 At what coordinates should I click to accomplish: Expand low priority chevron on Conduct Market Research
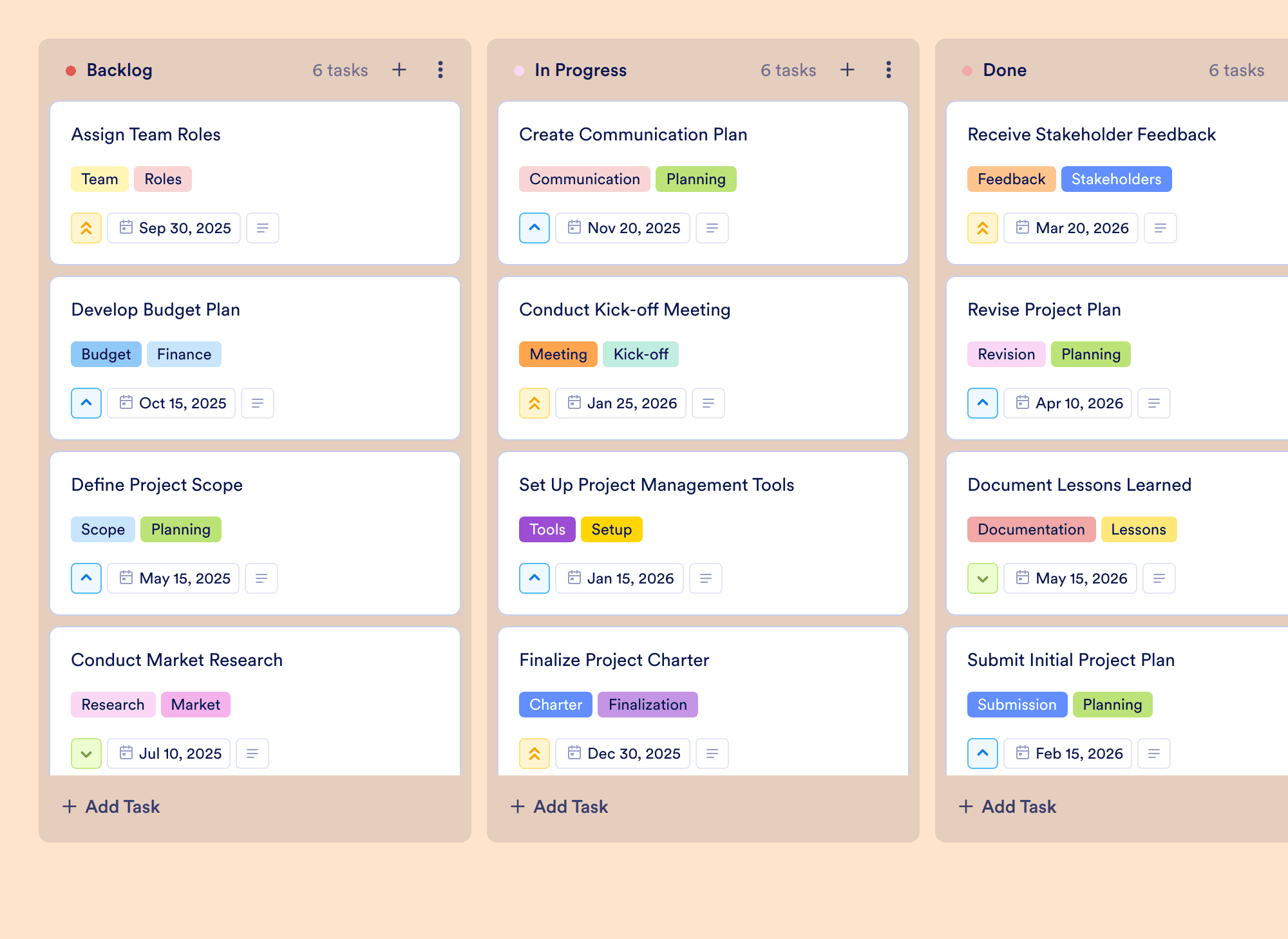(x=86, y=754)
